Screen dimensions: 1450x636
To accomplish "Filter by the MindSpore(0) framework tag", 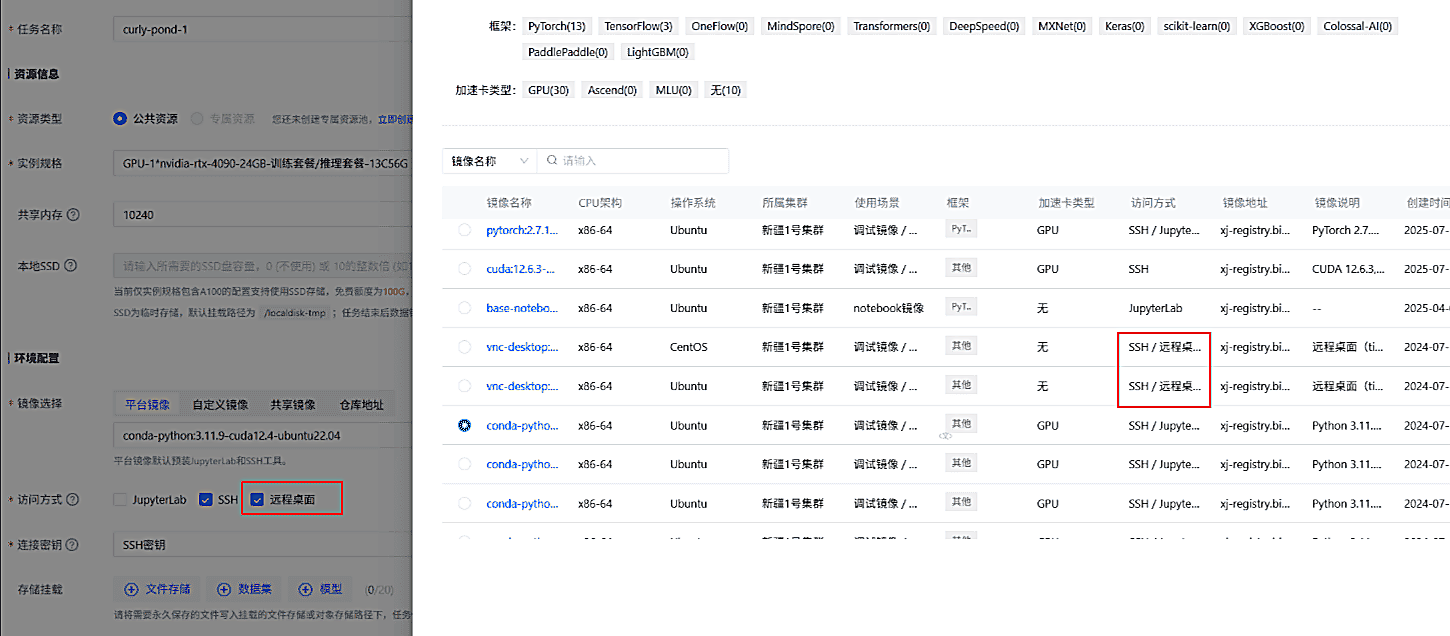I will click(801, 26).
